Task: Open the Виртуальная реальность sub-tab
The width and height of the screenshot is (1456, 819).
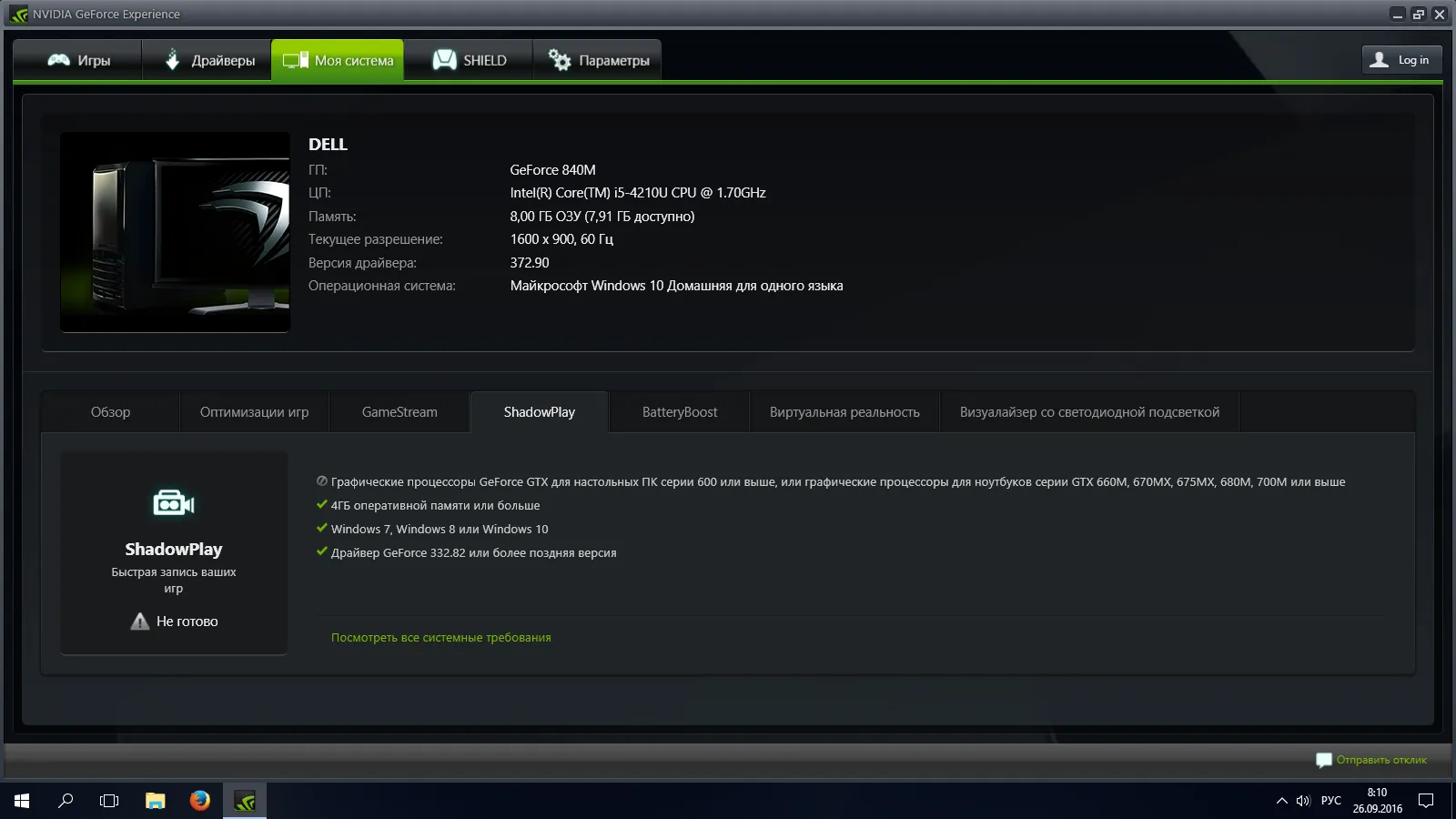Action: pos(844,412)
